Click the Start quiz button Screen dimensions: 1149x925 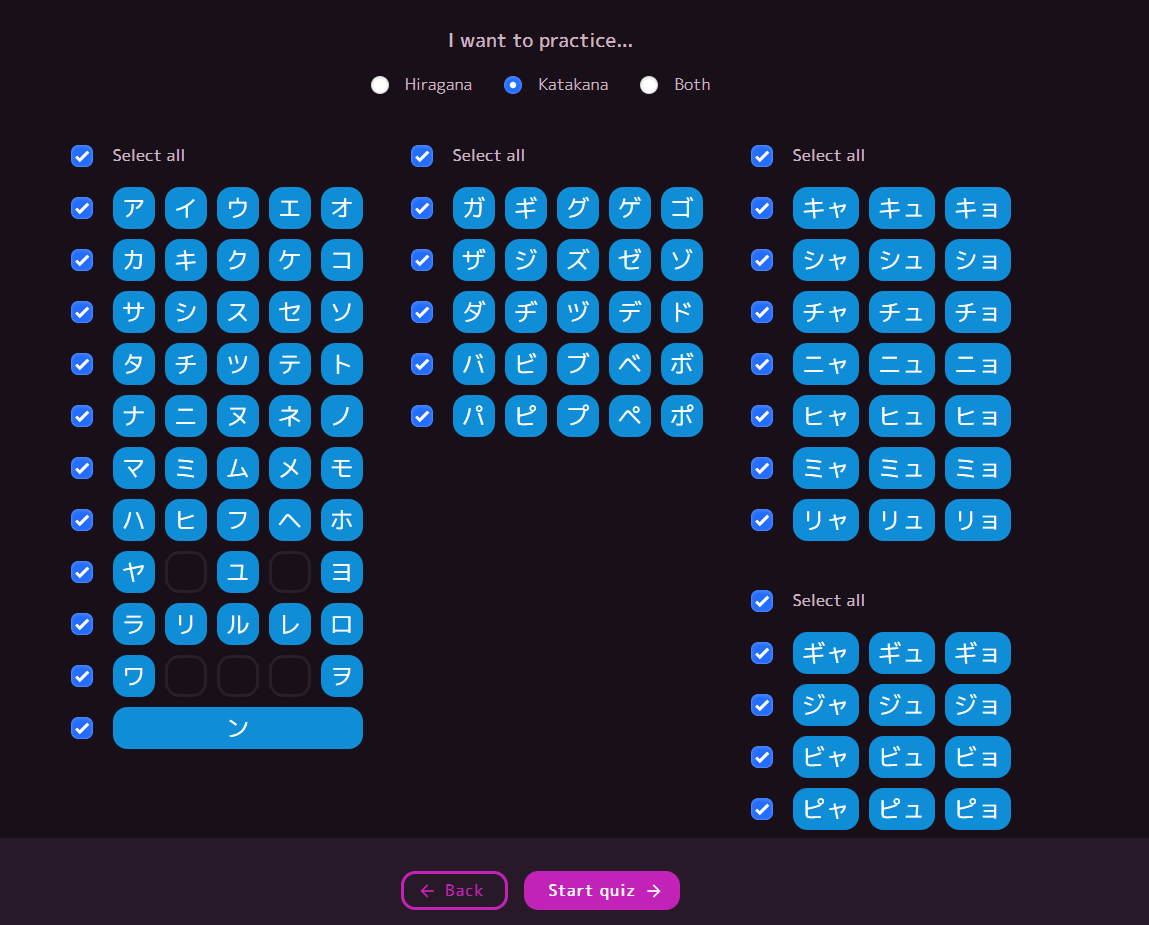point(601,890)
